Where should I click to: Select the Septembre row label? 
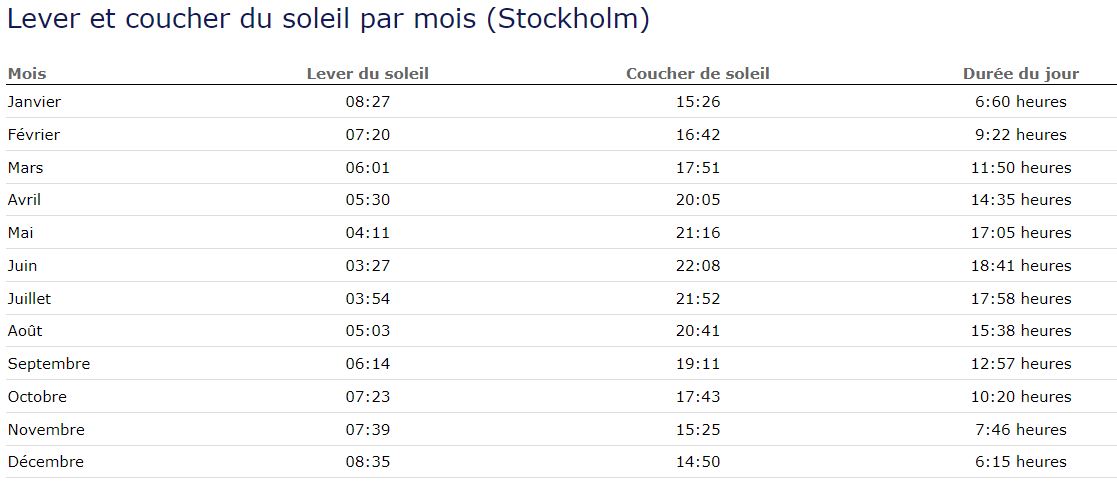(48, 364)
